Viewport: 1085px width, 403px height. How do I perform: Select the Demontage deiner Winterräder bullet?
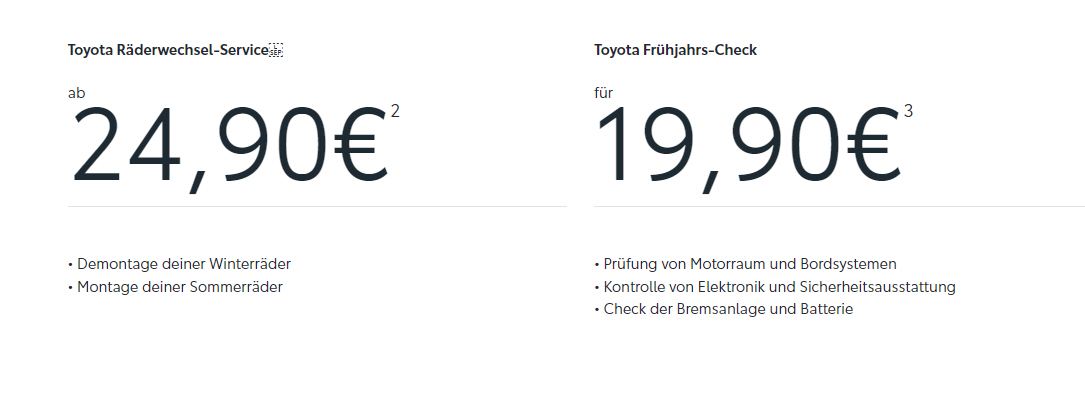click(179, 264)
